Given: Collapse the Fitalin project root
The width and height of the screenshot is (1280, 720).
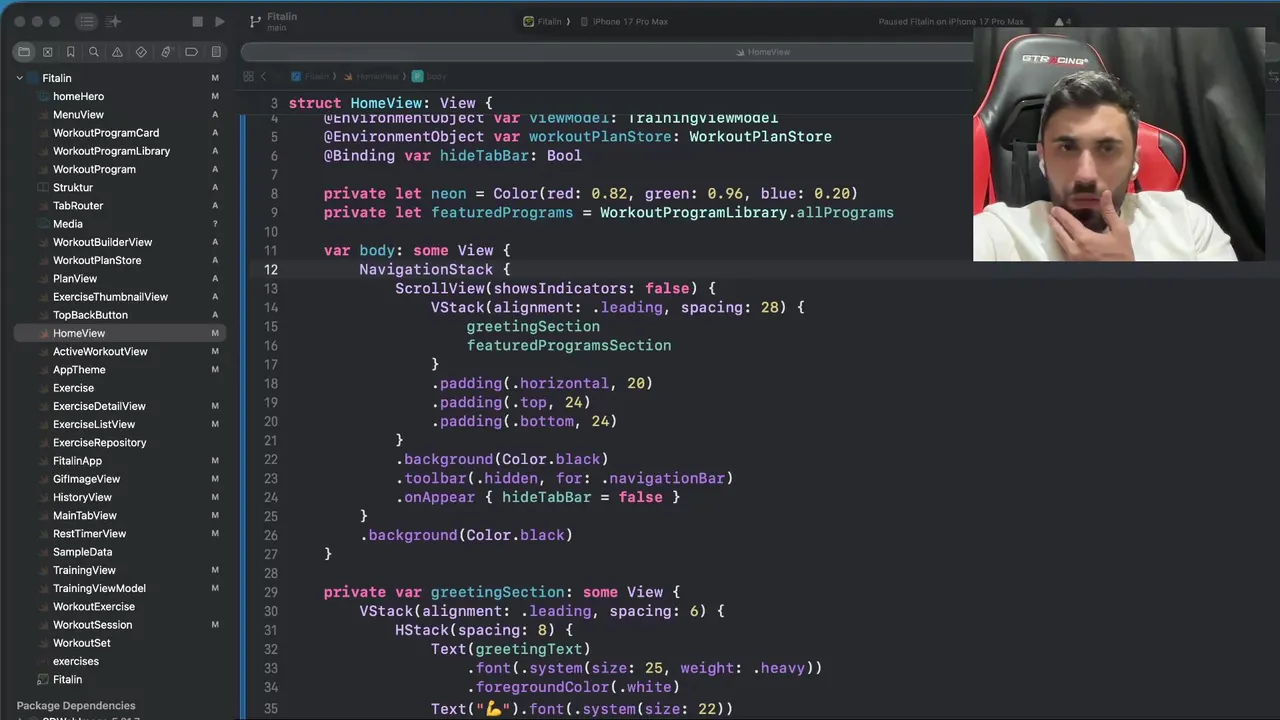Looking at the screenshot, I should (19, 78).
